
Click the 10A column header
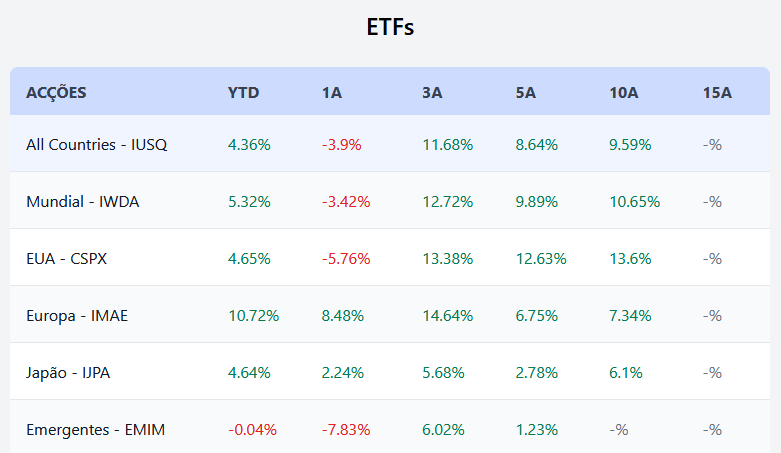click(x=623, y=93)
